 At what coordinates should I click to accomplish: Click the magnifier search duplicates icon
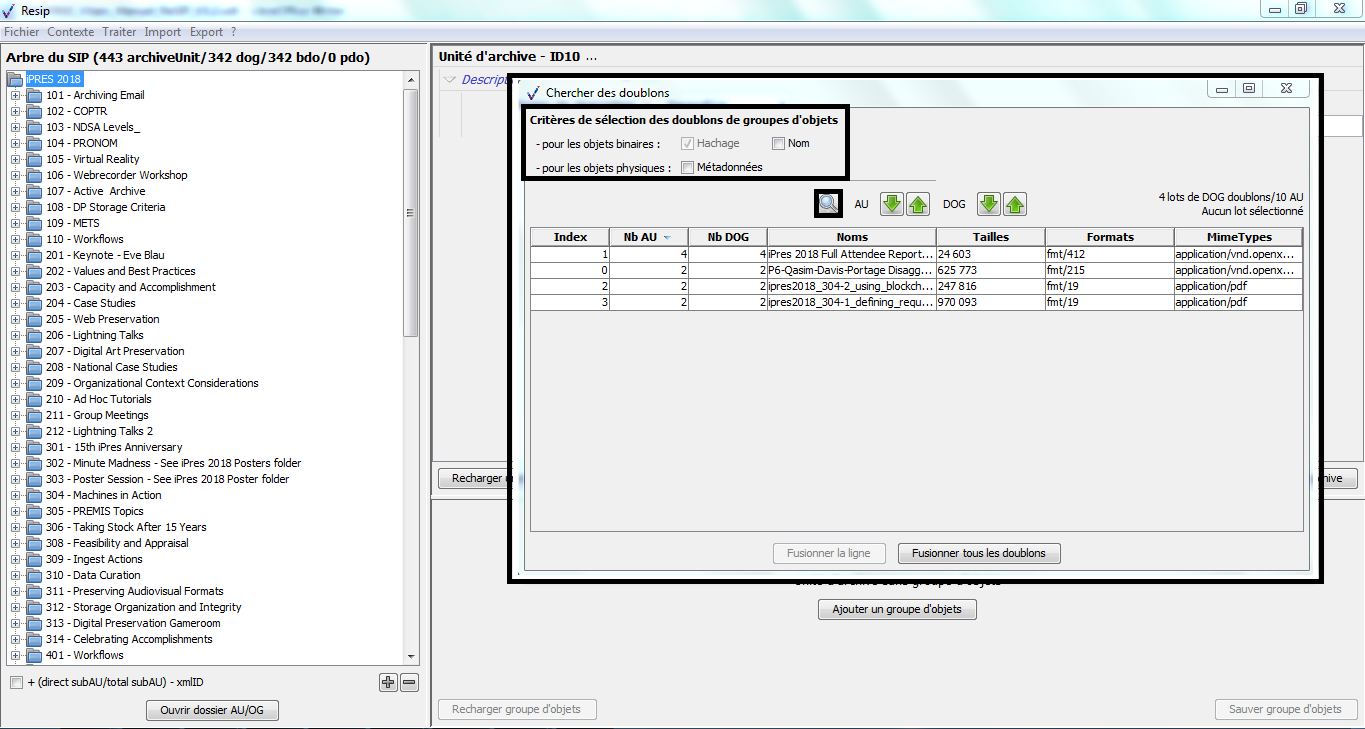tap(829, 204)
